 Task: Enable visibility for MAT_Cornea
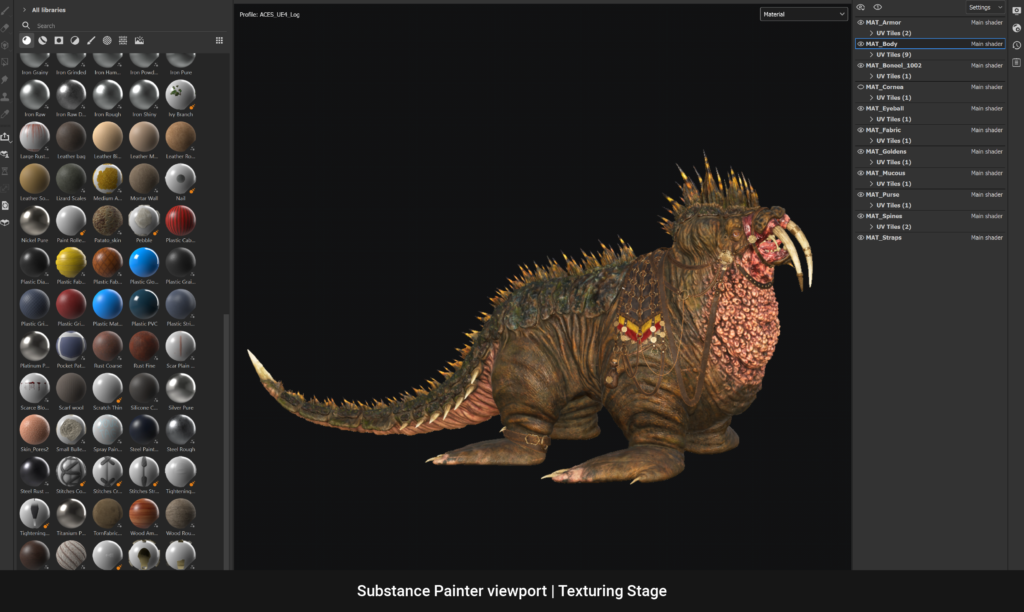click(x=860, y=87)
